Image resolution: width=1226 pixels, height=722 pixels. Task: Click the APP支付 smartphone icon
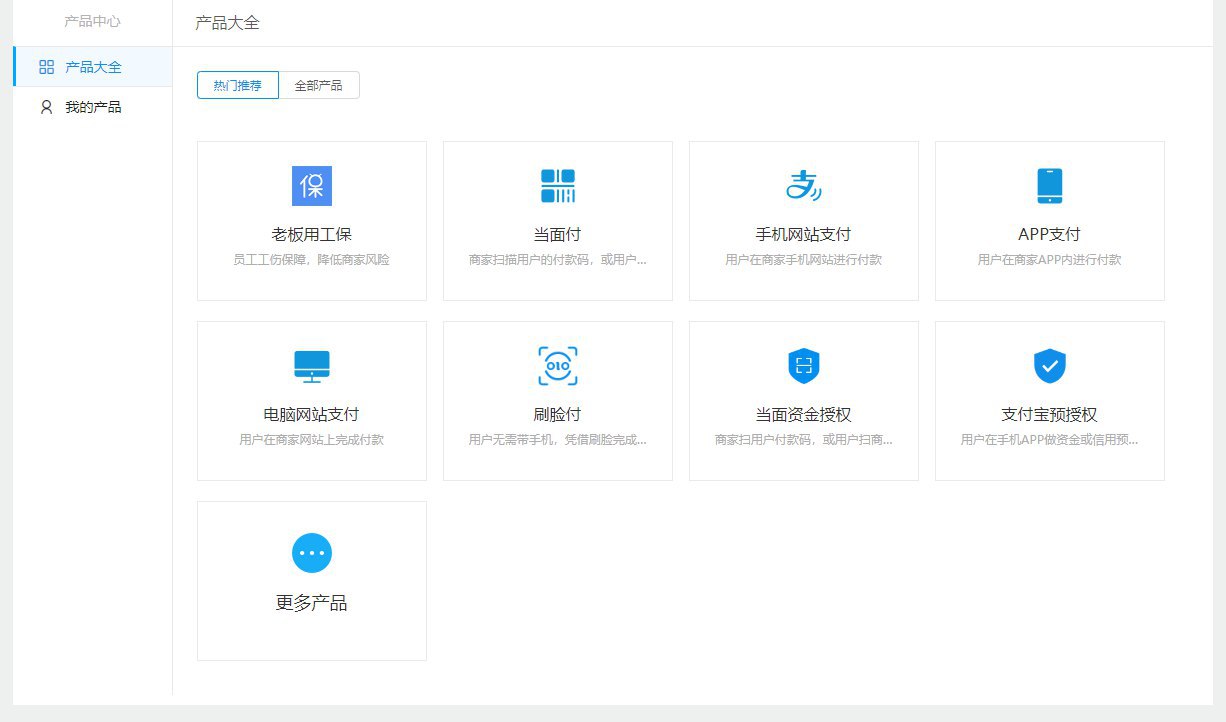[1049, 186]
